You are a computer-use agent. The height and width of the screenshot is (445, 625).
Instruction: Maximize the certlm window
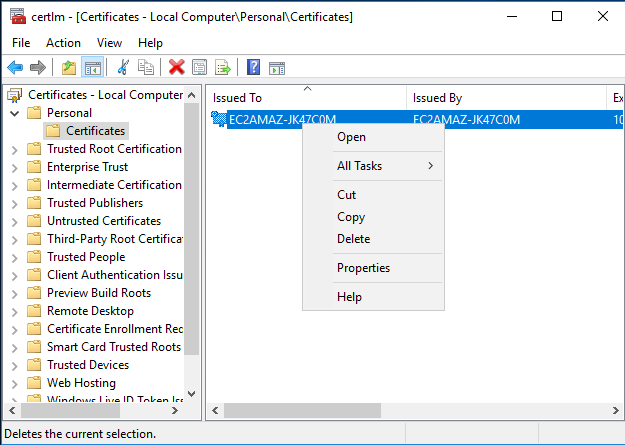[x=557, y=16]
